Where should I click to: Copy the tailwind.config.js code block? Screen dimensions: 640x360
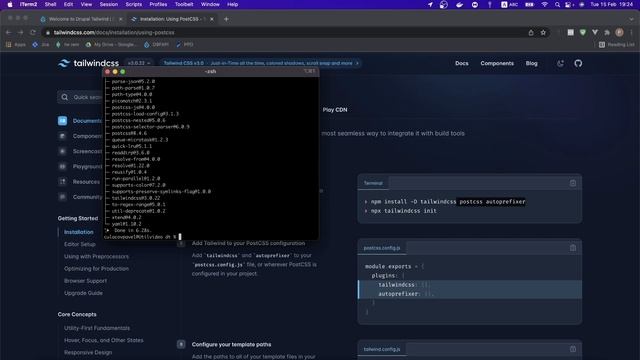[x=573, y=349]
